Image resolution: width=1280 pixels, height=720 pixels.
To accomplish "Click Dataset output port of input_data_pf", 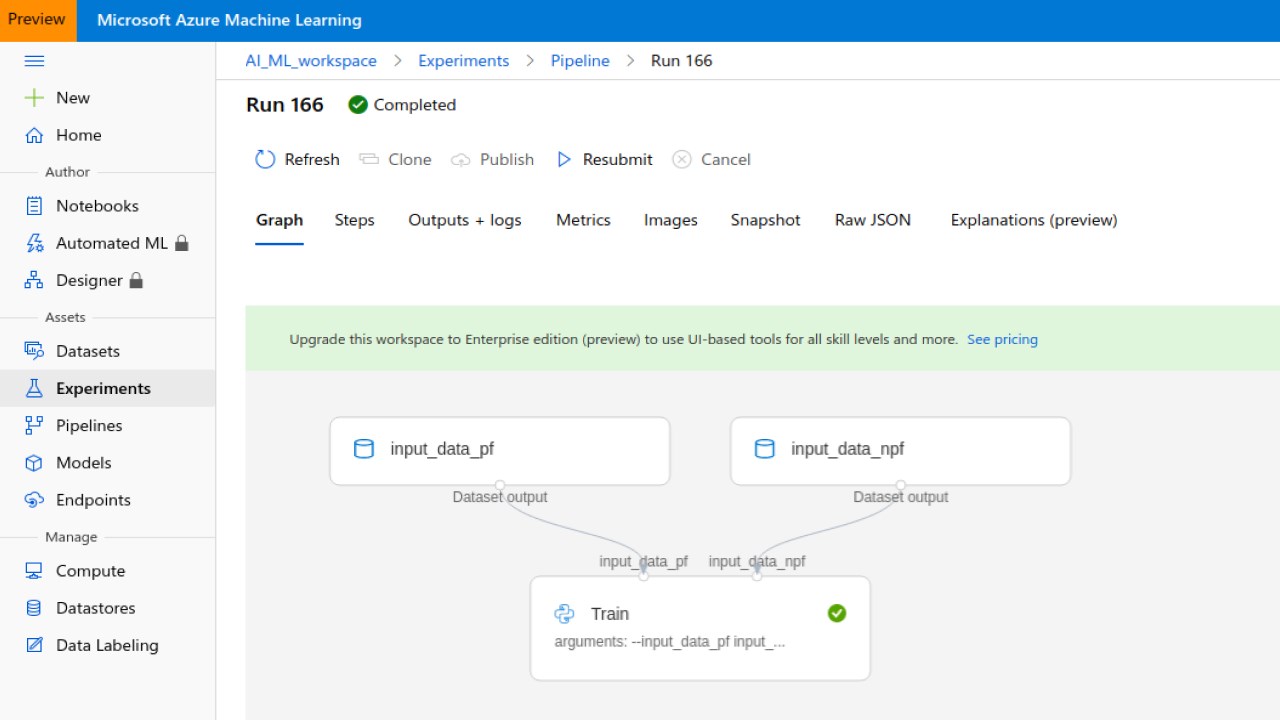I will (x=500, y=486).
